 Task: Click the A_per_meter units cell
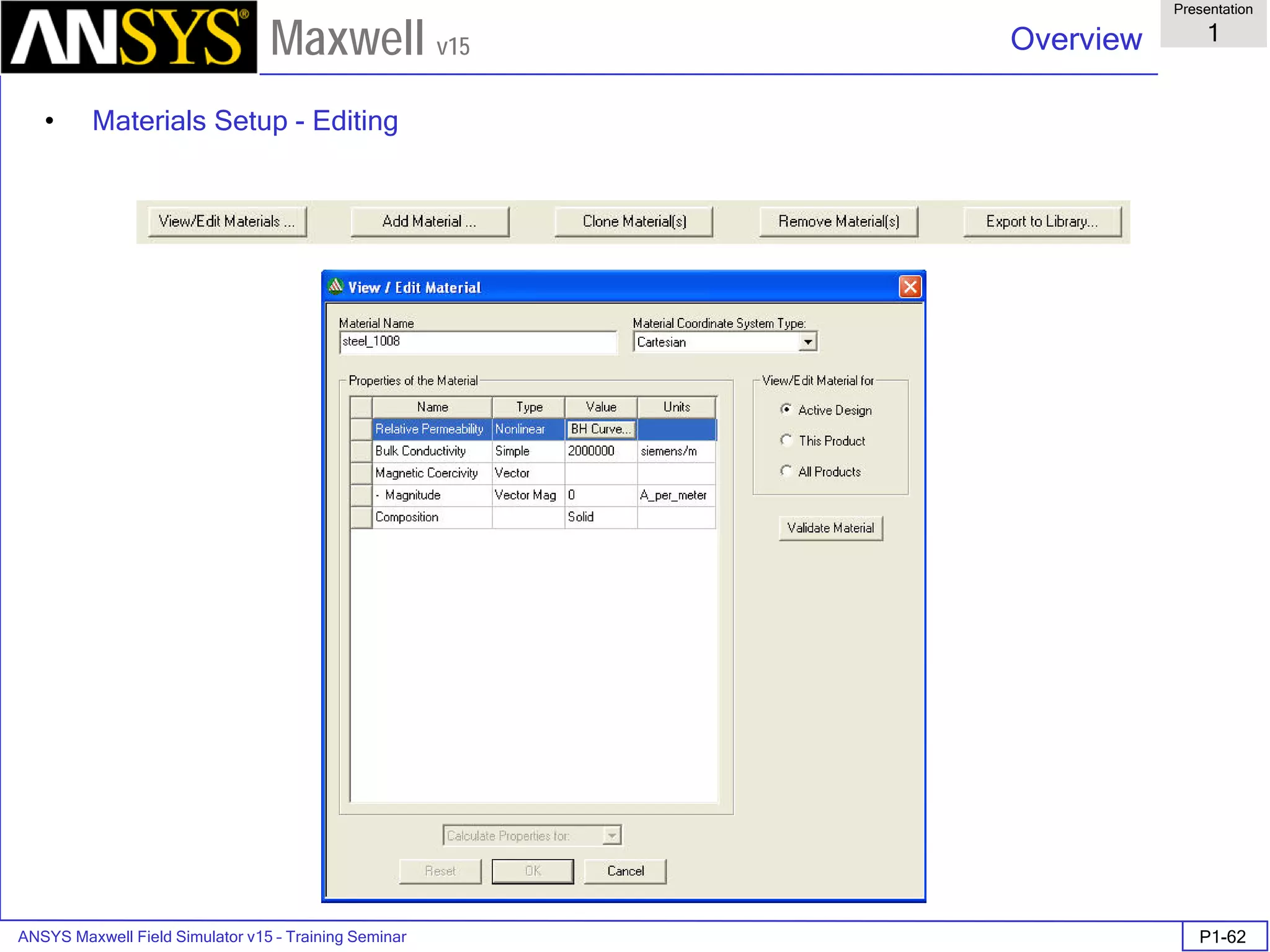(677, 495)
